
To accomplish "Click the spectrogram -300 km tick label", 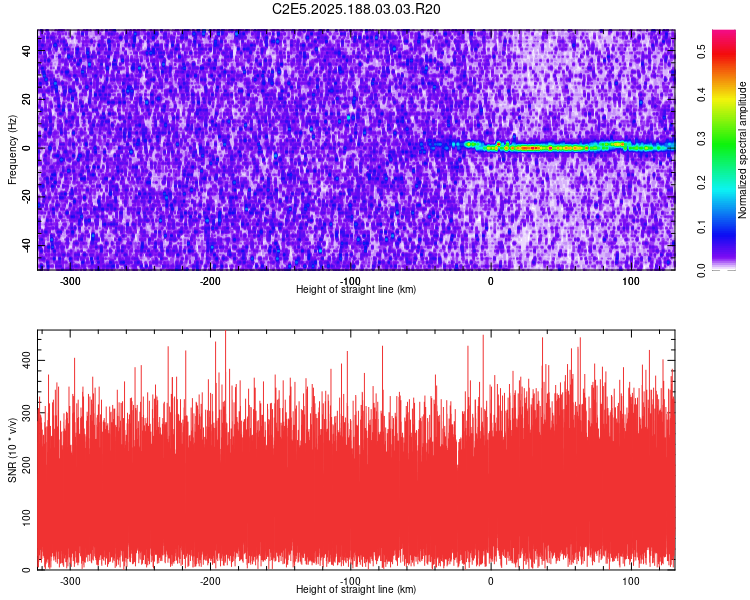I will (x=70, y=281).
